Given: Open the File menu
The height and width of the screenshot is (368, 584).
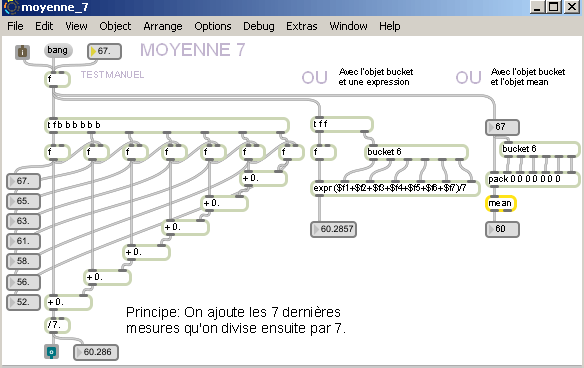Looking at the screenshot, I should pyautogui.click(x=15, y=26).
